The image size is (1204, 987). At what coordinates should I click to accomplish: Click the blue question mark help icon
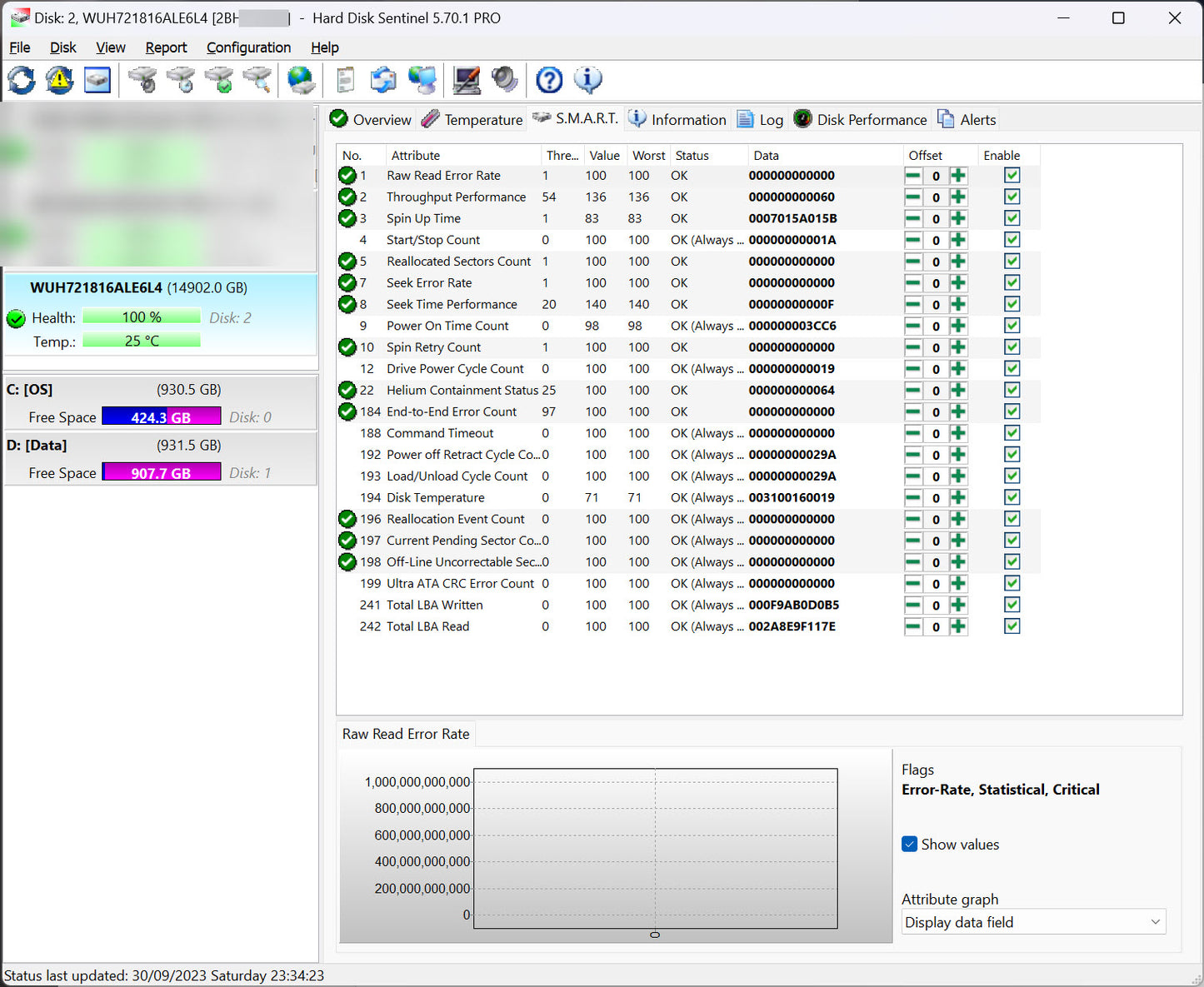(x=549, y=81)
